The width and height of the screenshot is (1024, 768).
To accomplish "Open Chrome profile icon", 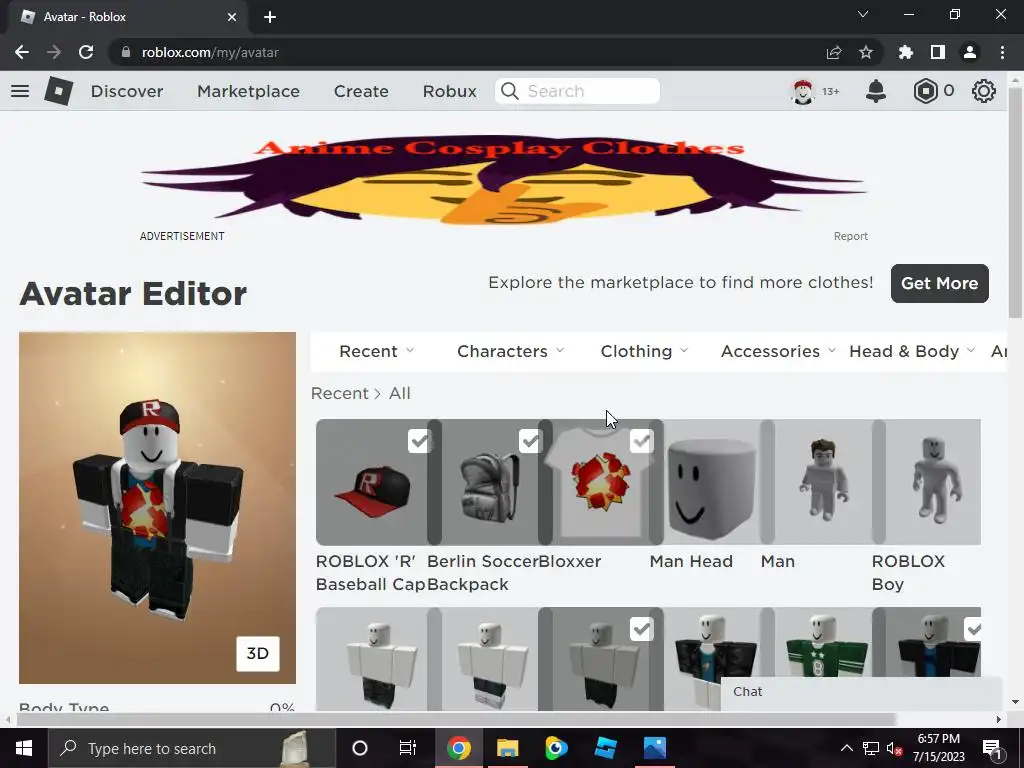I will tap(970, 52).
